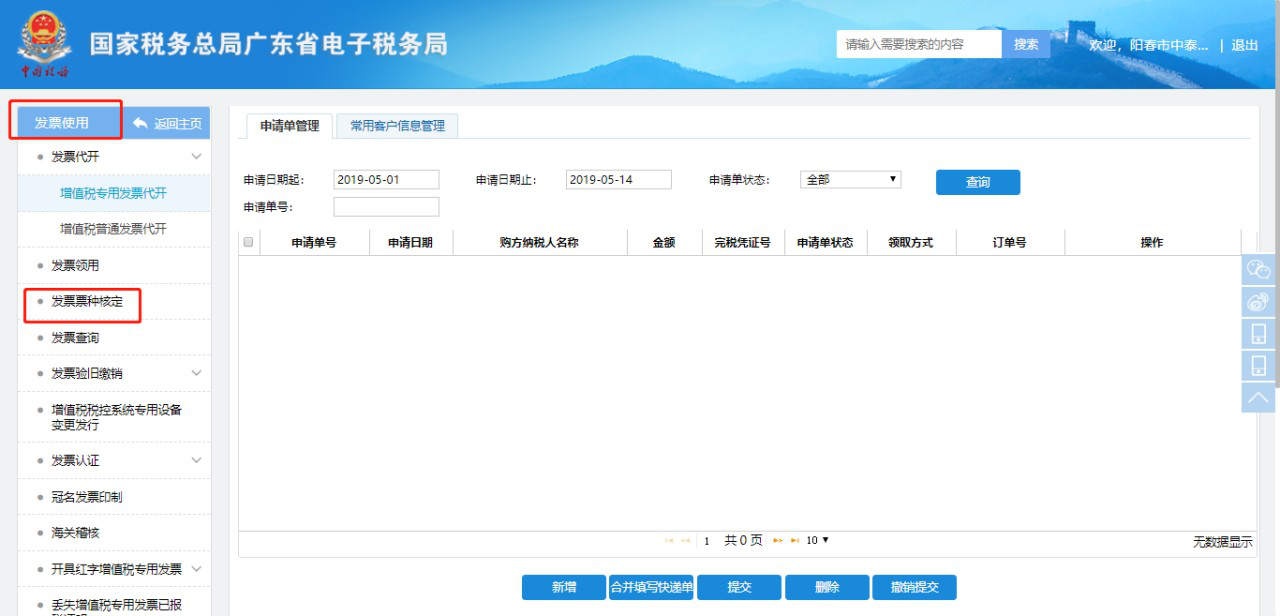The height and width of the screenshot is (616, 1280).
Task: Click the 购方纳税人名称 column header
Action: [540, 242]
